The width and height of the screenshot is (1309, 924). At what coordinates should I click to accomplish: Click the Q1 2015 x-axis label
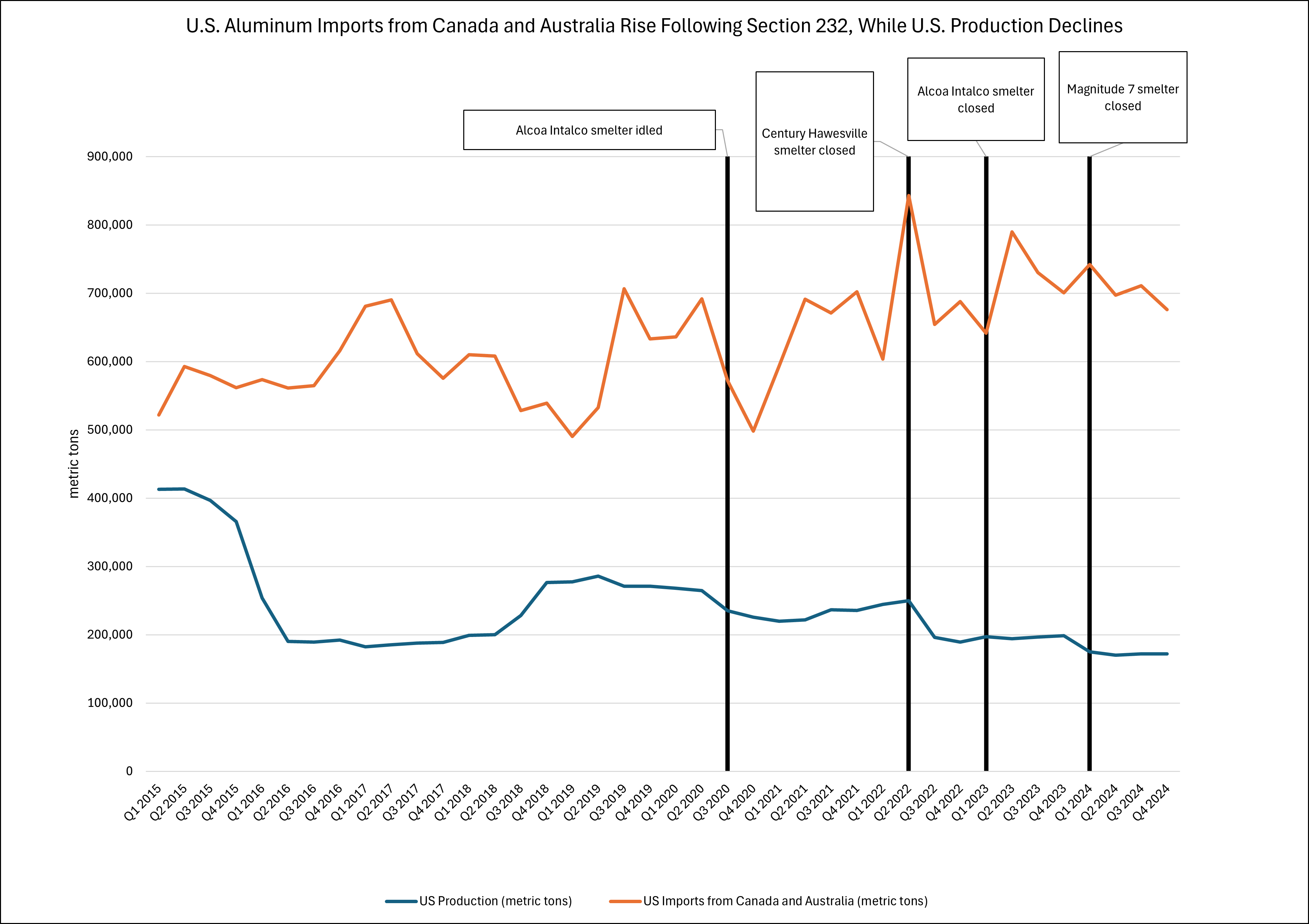click(143, 803)
